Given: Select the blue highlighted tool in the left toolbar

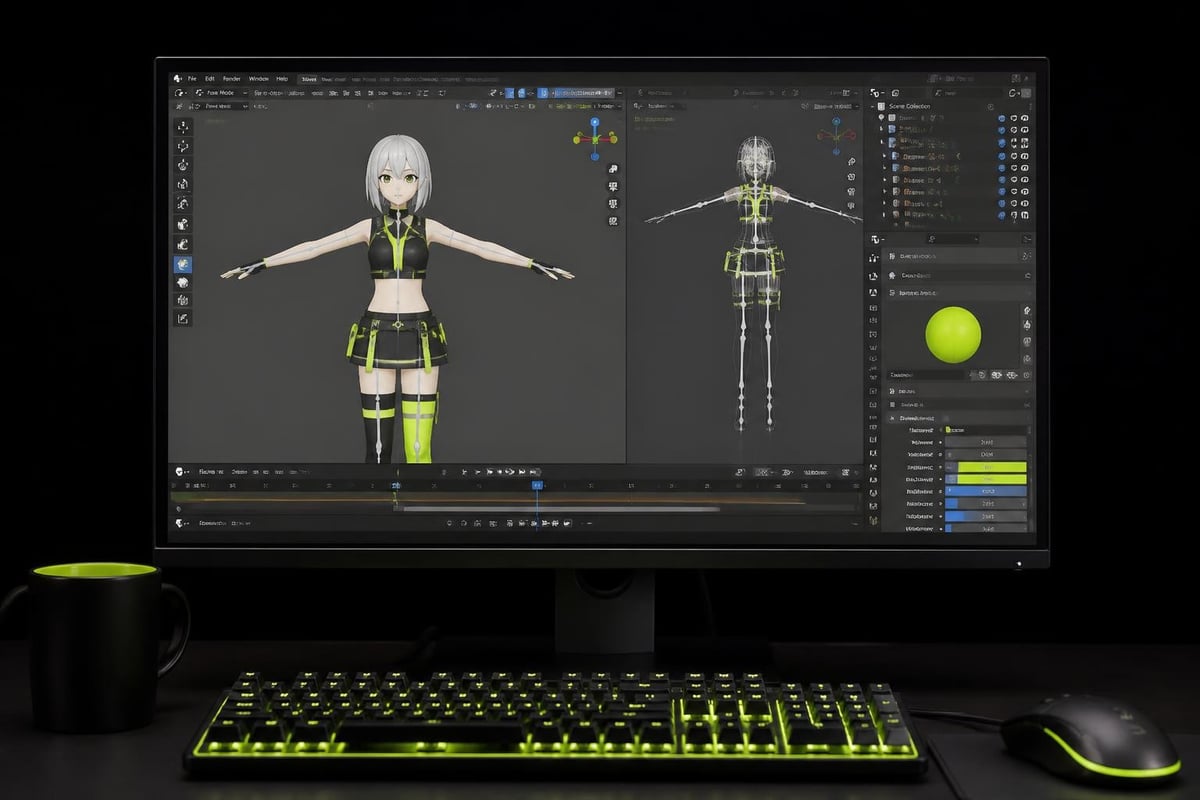Looking at the screenshot, I should coord(183,265).
